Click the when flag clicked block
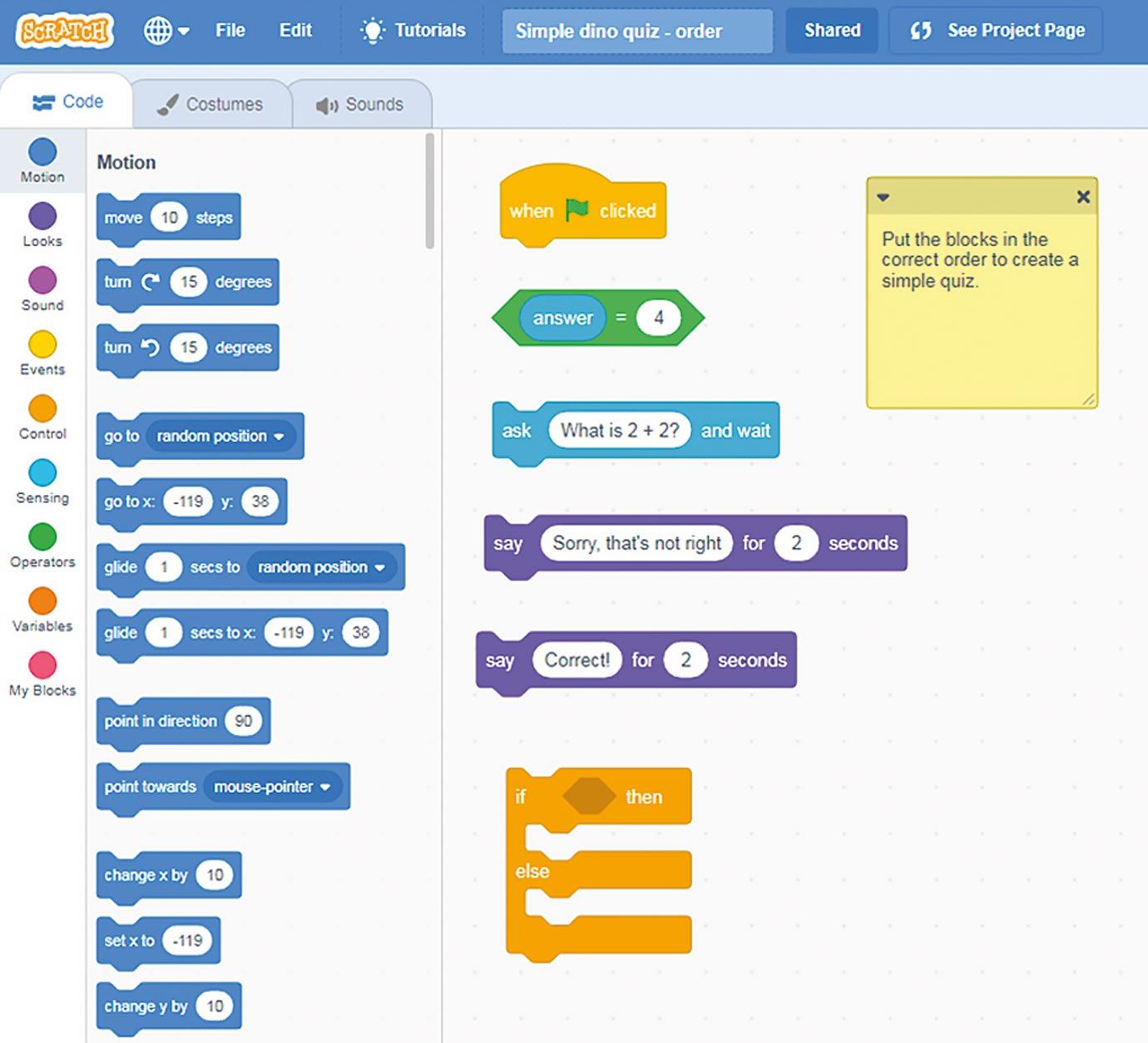 click(582, 206)
